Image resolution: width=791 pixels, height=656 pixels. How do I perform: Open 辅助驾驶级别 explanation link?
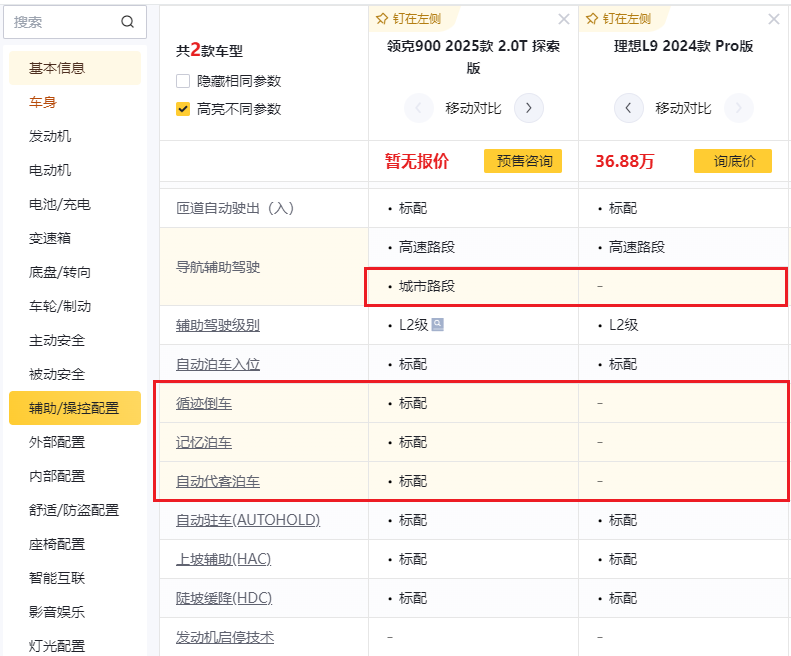click(218, 325)
